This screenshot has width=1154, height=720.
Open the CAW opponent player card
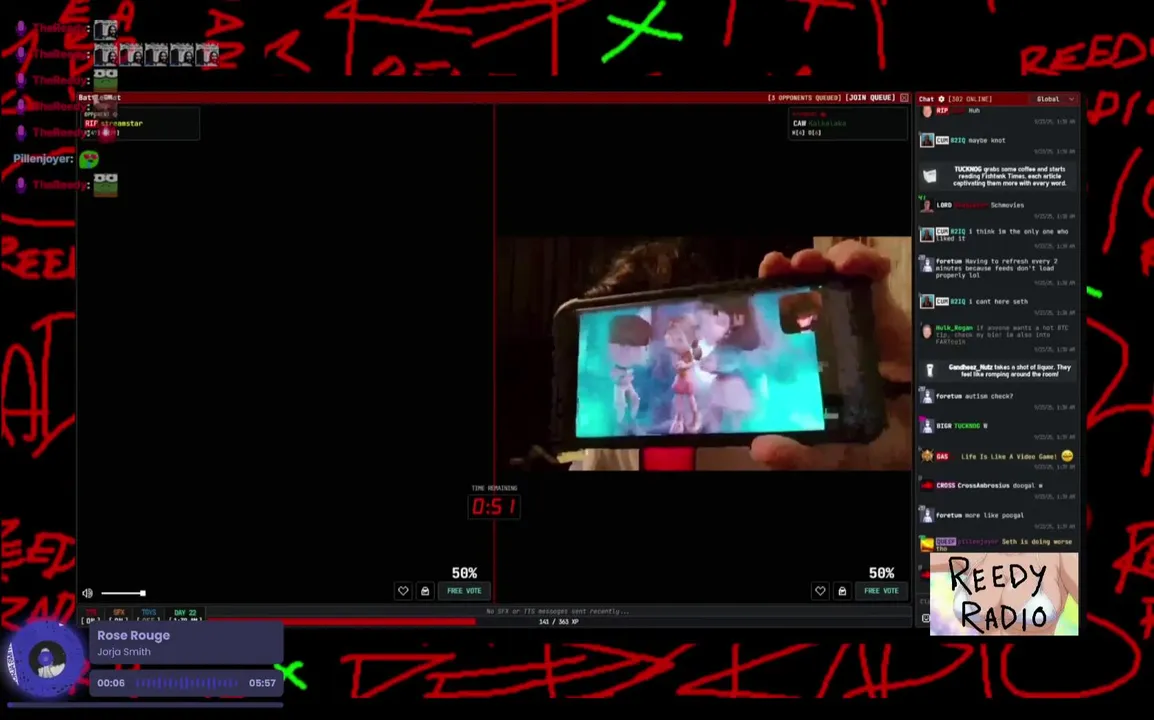tap(847, 124)
